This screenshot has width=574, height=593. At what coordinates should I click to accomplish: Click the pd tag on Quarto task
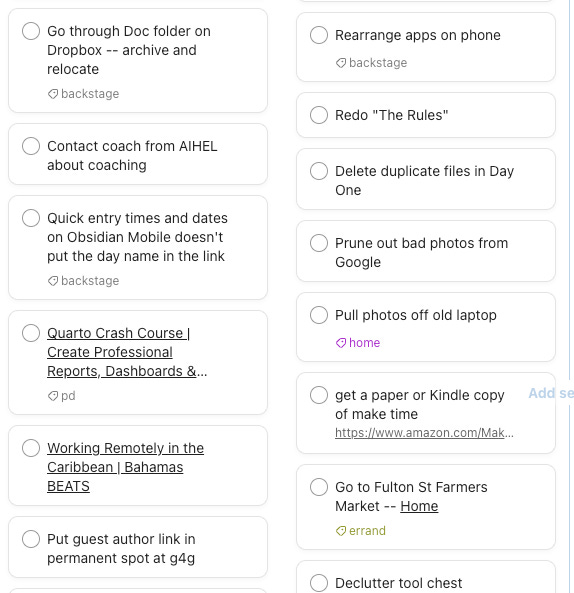[x=62, y=396]
